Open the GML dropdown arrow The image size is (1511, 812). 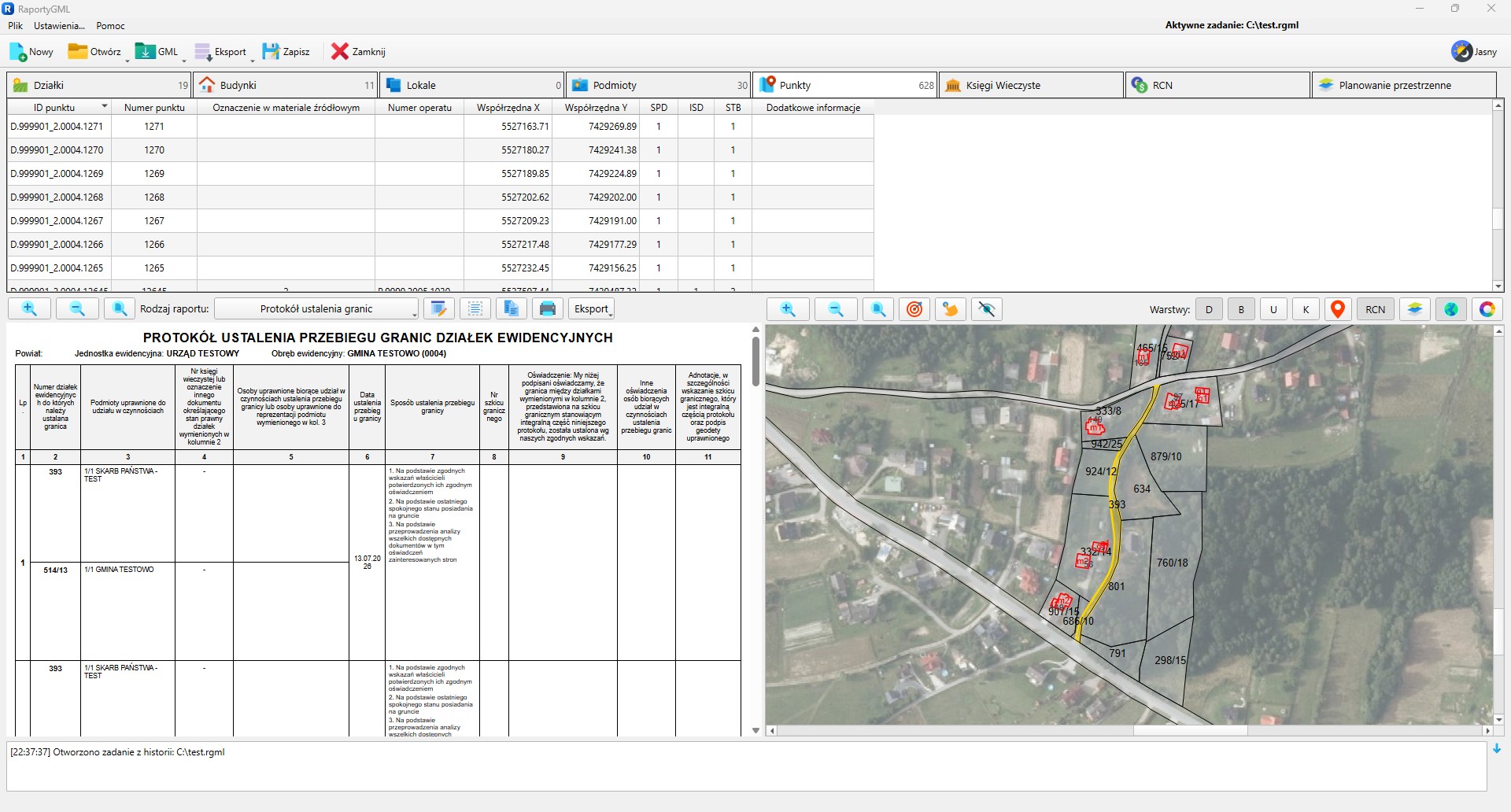pyautogui.click(x=184, y=60)
